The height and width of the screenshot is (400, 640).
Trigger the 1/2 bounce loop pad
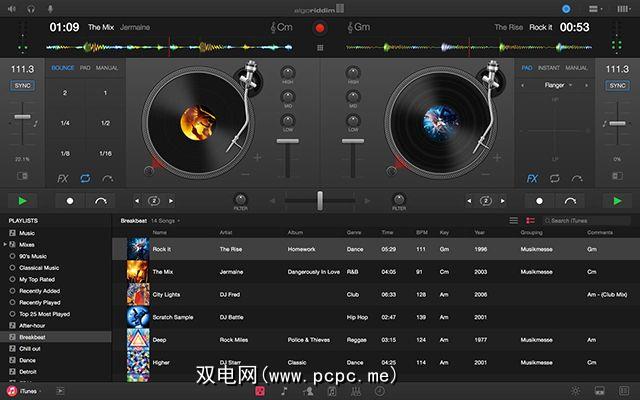tap(105, 123)
